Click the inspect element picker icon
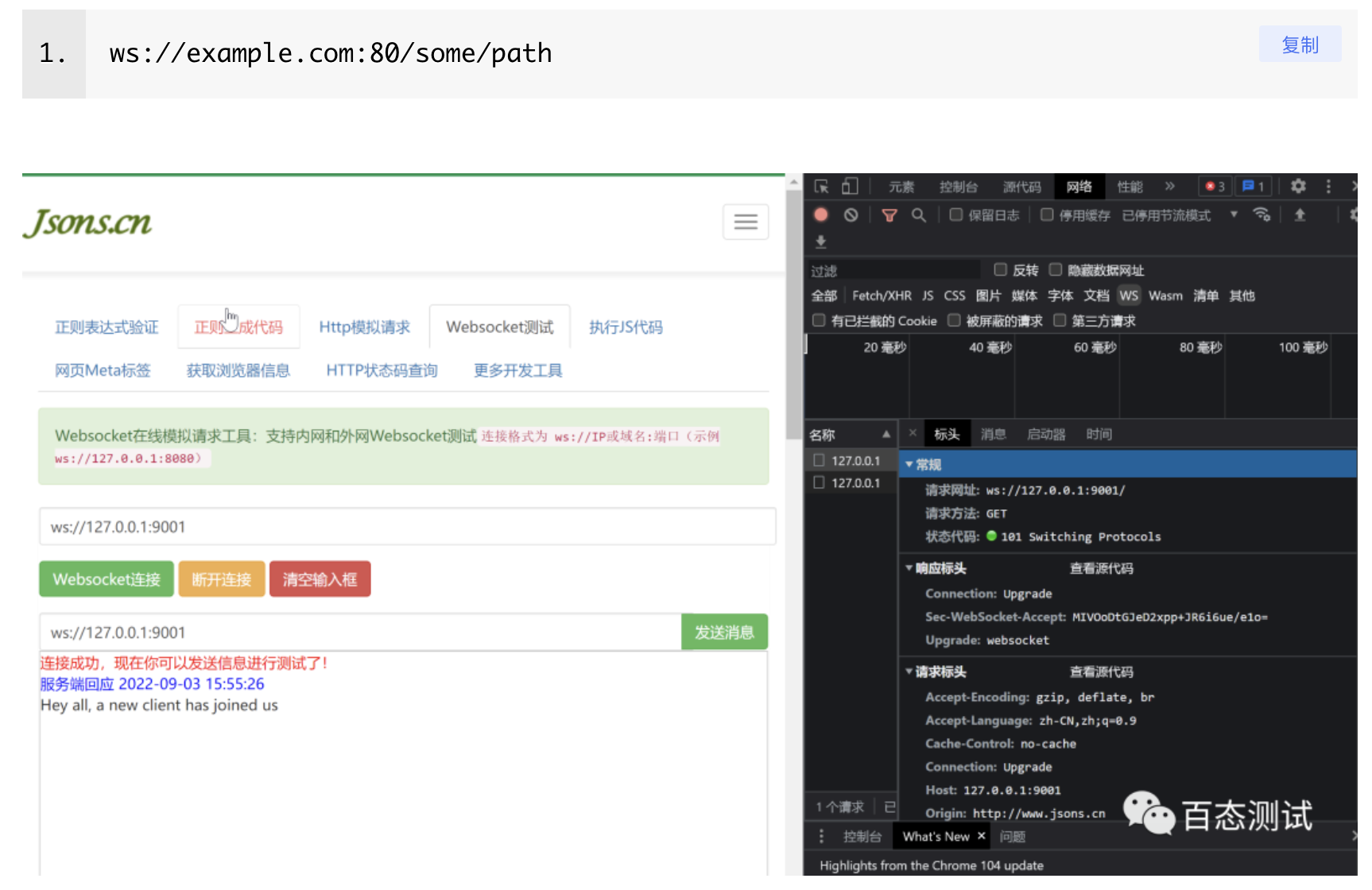Image resolution: width=1372 pixels, height=890 pixels. pyautogui.click(x=822, y=187)
